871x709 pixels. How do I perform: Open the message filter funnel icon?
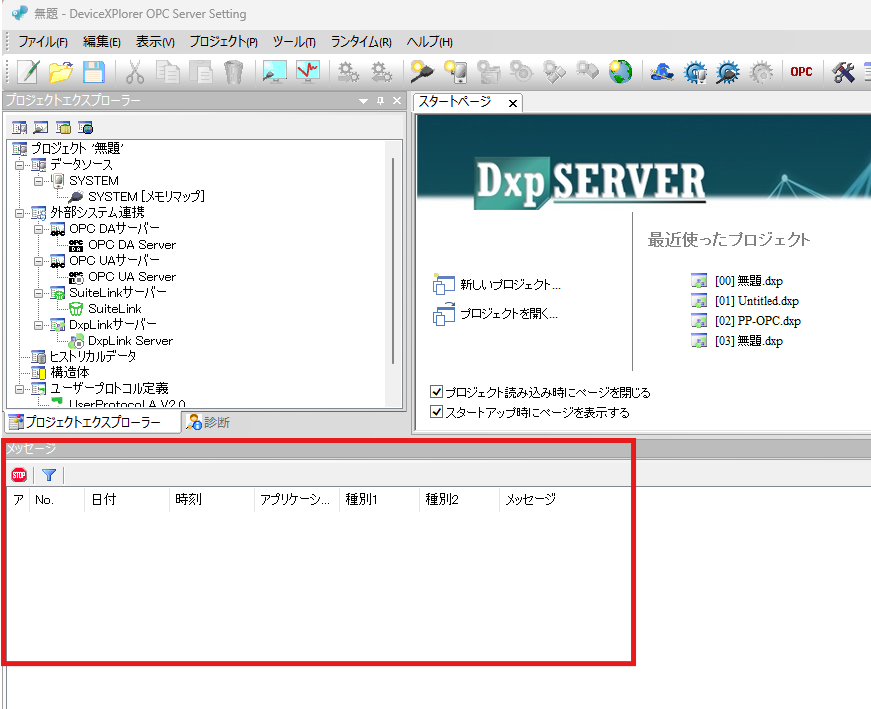[48, 475]
